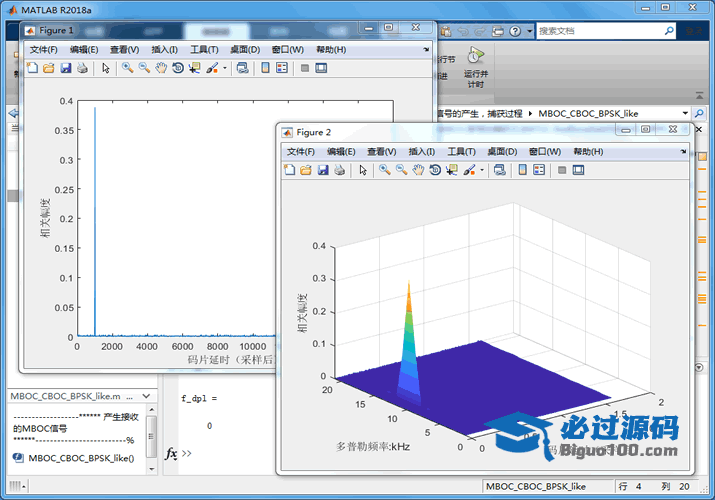Toggle Insert Colorbar in Figure 2 toolbar
Screen dimensions: 715x500
click(x=521, y=170)
